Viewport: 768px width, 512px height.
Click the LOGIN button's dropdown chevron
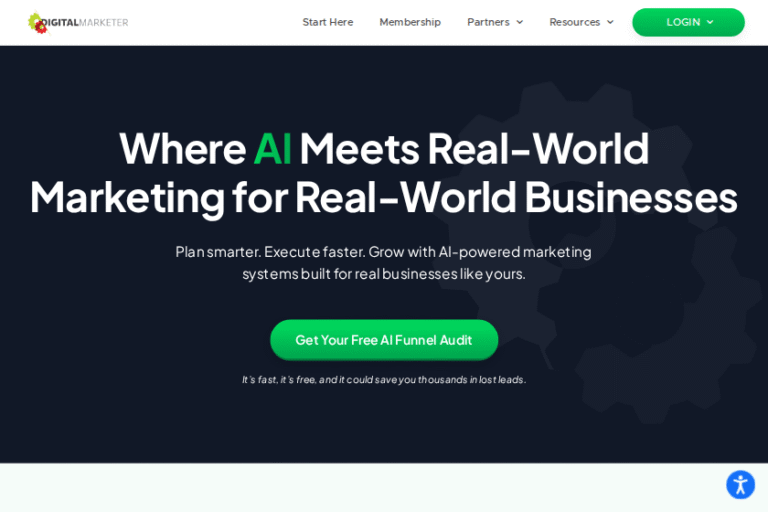[x=710, y=22]
